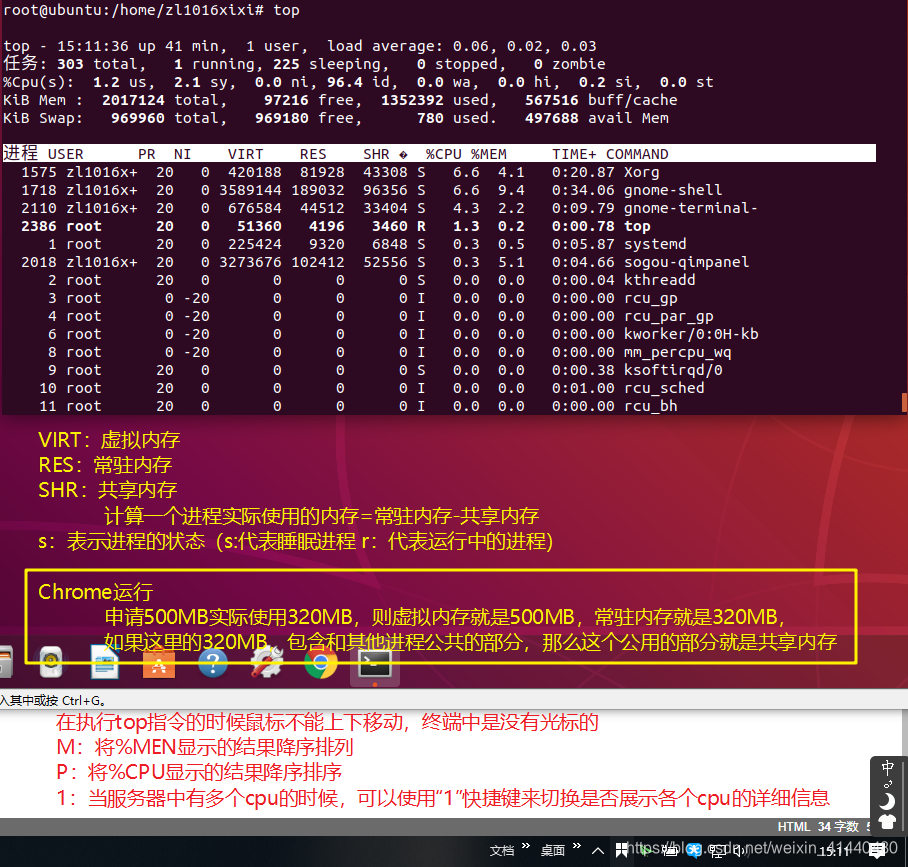This screenshot has width=908, height=867.
Task: Click the ksoftirqd/0 process row
Action: click(439, 370)
